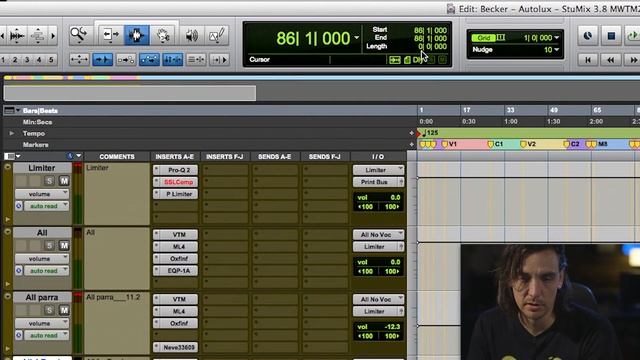Open Limiter track auto read dropdown
The image size is (640, 360).
pos(47,206)
